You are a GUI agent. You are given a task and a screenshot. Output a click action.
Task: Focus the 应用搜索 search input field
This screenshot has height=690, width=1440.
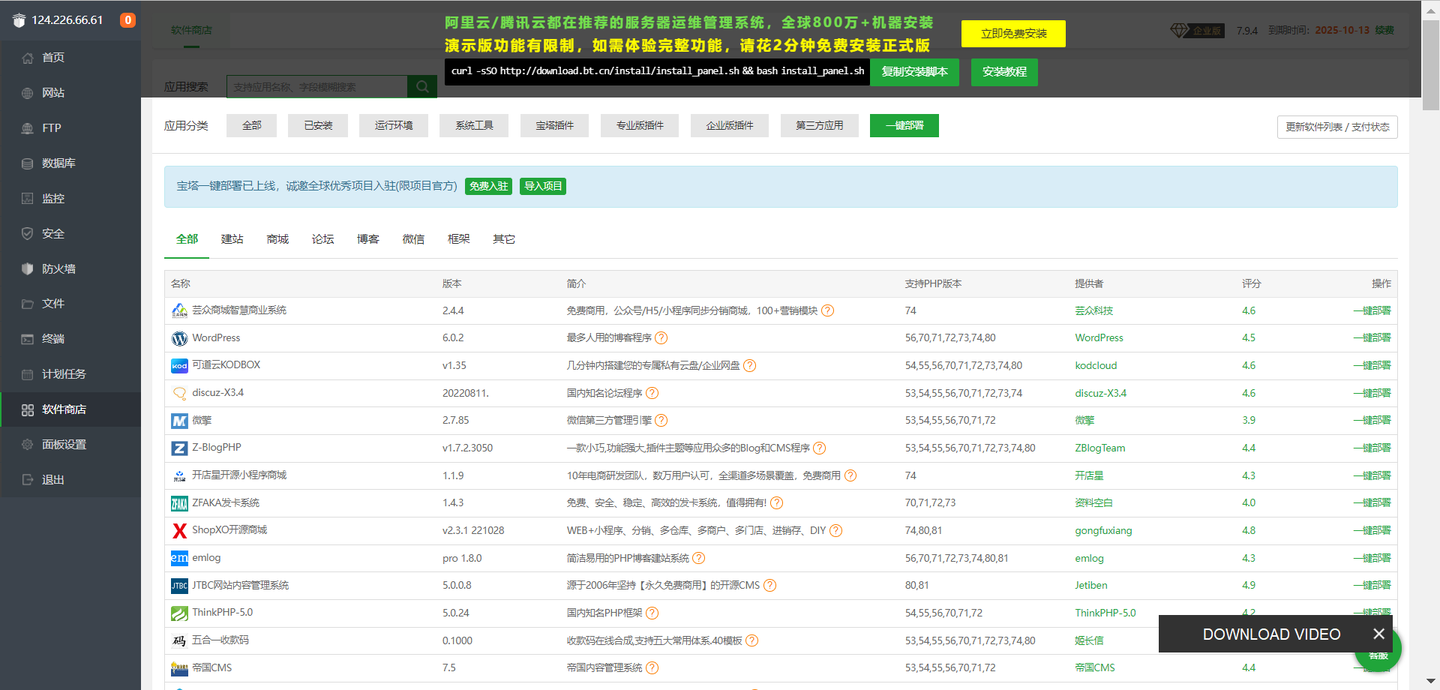[317, 87]
